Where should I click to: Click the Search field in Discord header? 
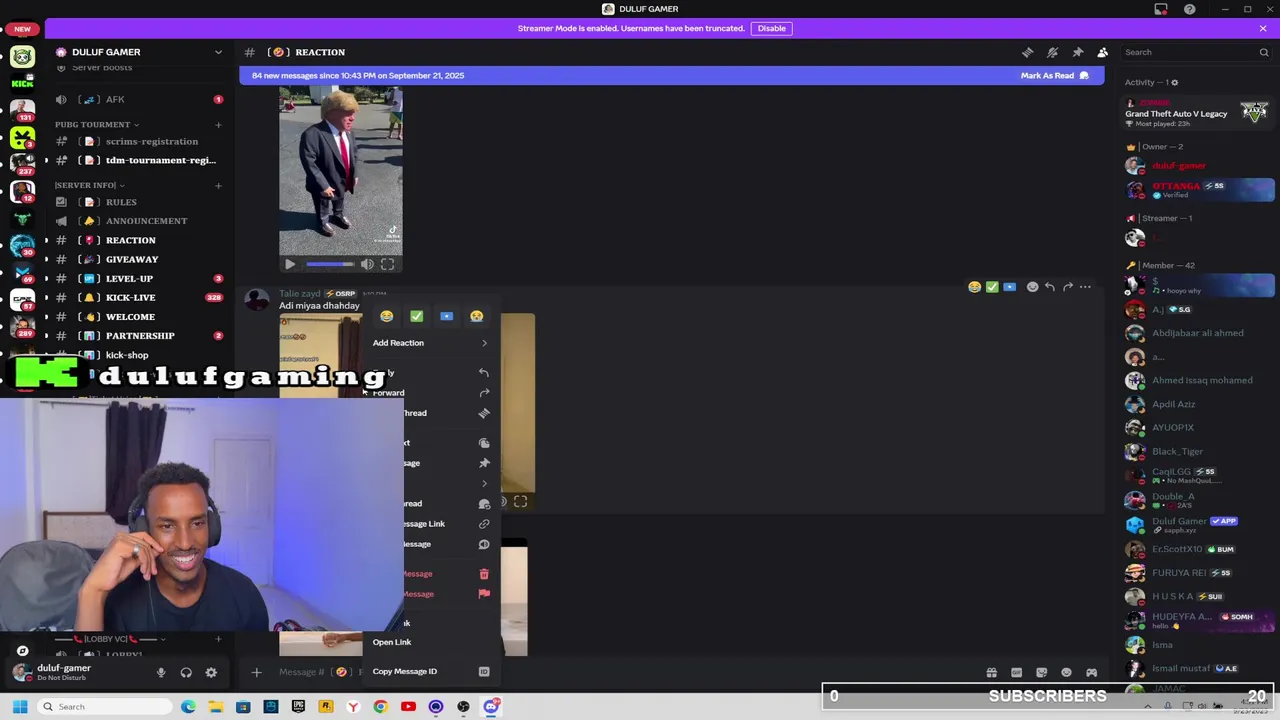[x=1195, y=52]
